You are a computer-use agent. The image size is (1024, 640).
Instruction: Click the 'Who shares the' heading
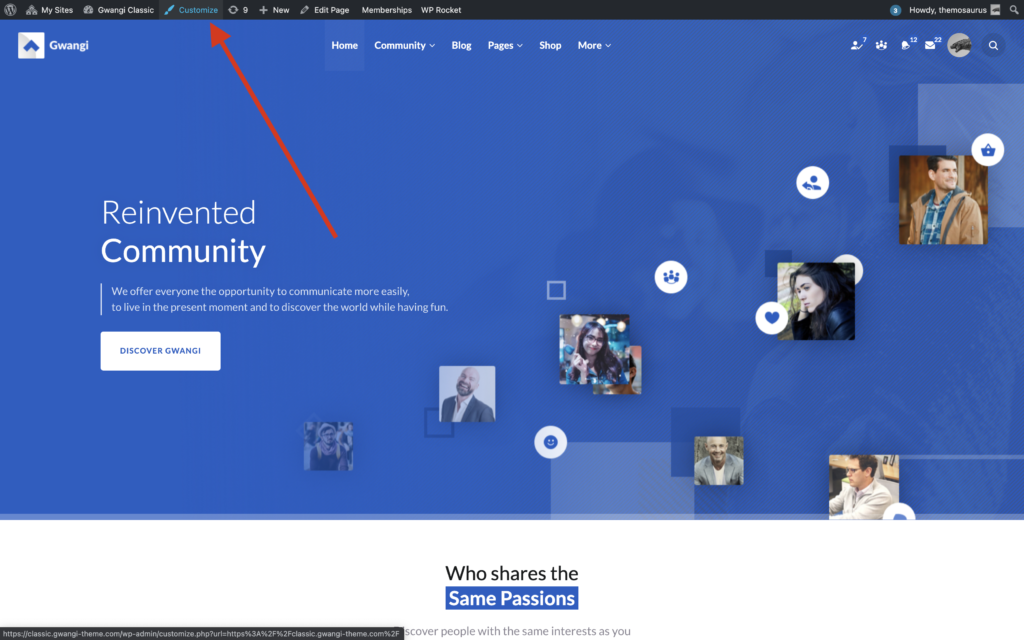coord(511,573)
